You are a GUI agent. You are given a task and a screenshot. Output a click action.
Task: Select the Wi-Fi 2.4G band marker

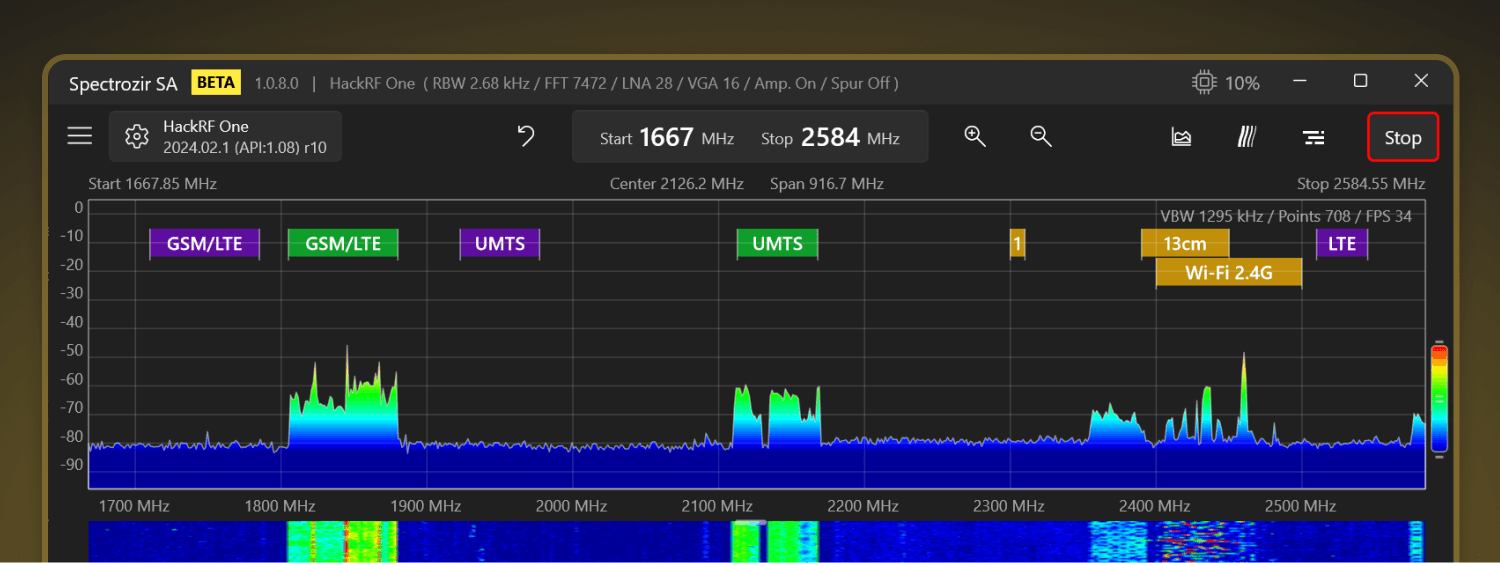[1229, 272]
